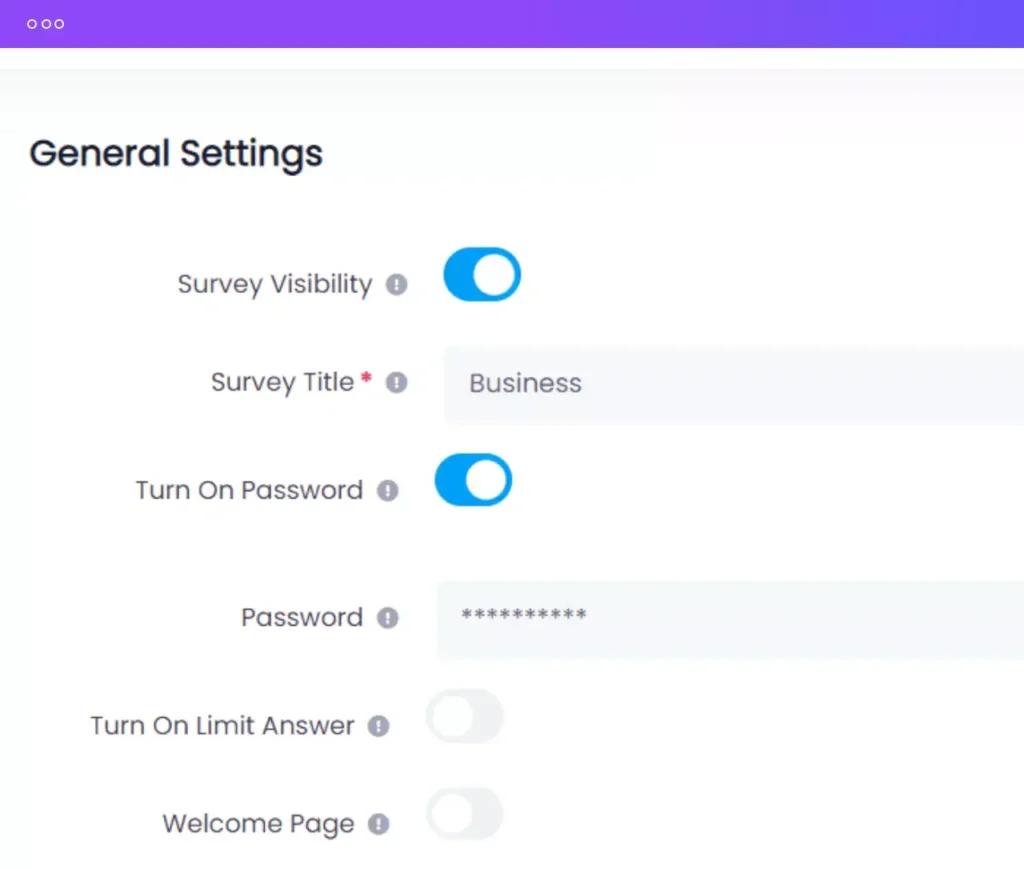Click the third dot in the purple header
Screen dimensions: 1024x869
[x=59, y=23]
